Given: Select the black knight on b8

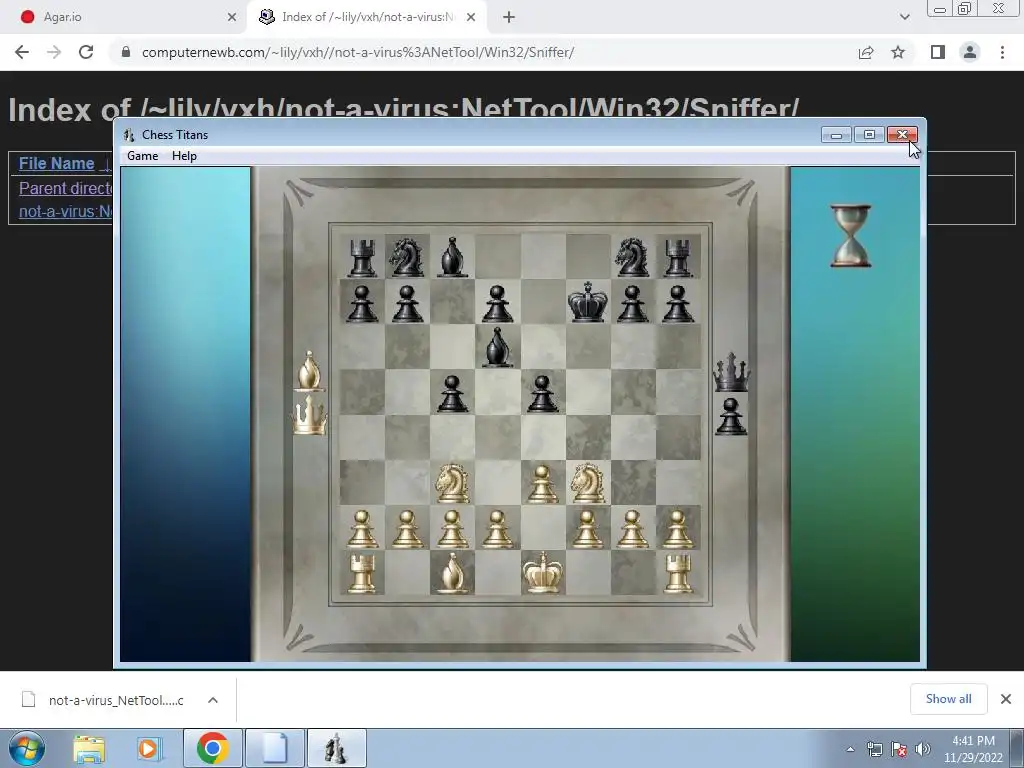Looking at the screenshot, I should 407,257.
